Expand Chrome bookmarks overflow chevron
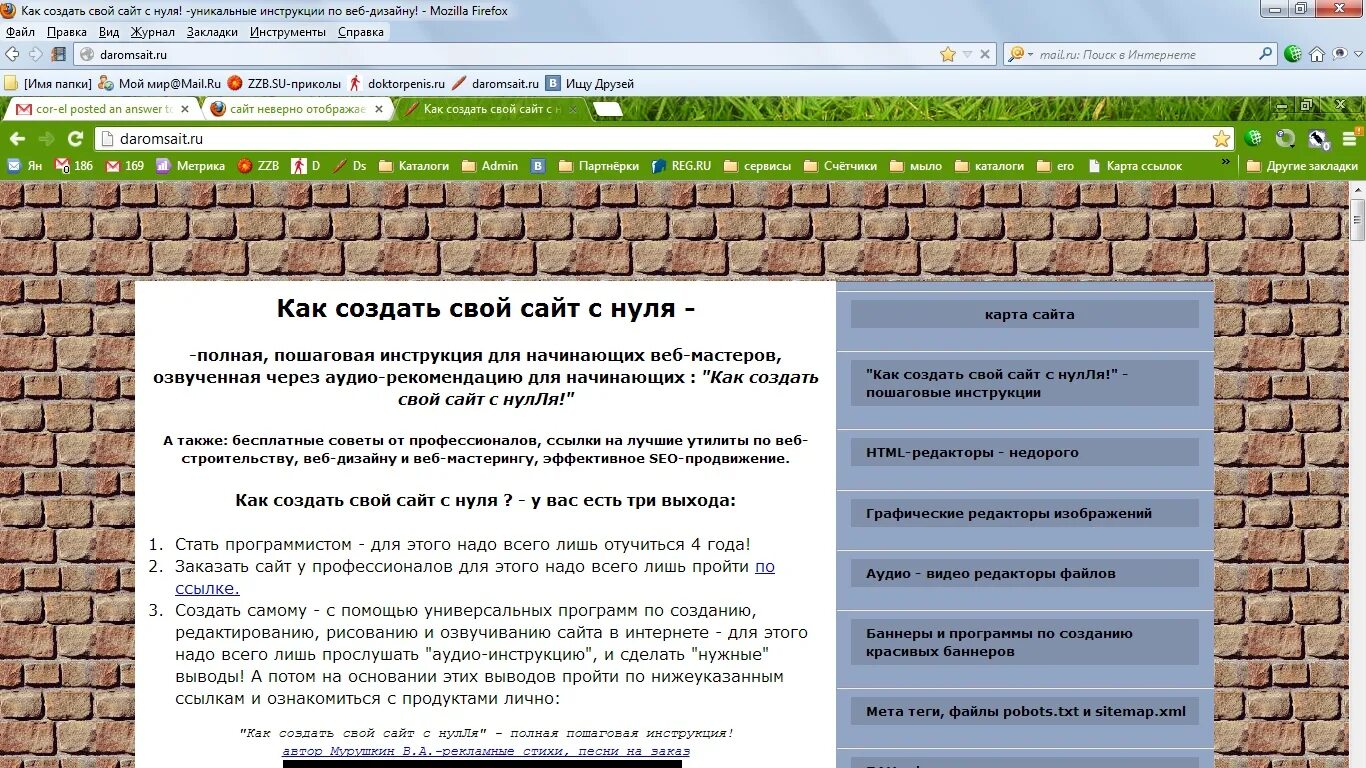Viewport: 1366px width, 768px height. tap(1226, 162)
